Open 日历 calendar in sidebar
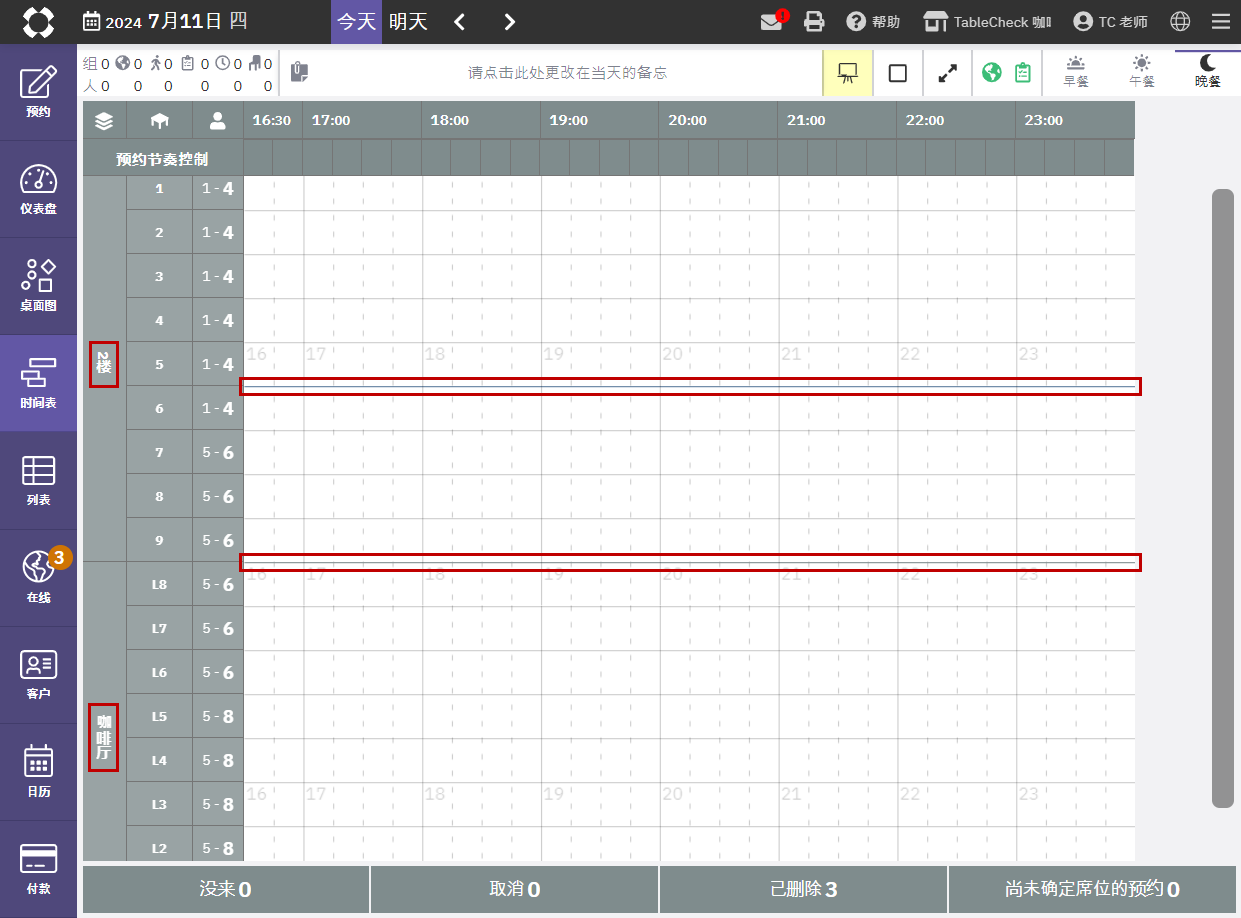Viewport: 1241px width, 918px height. click(x=38, y=771)
